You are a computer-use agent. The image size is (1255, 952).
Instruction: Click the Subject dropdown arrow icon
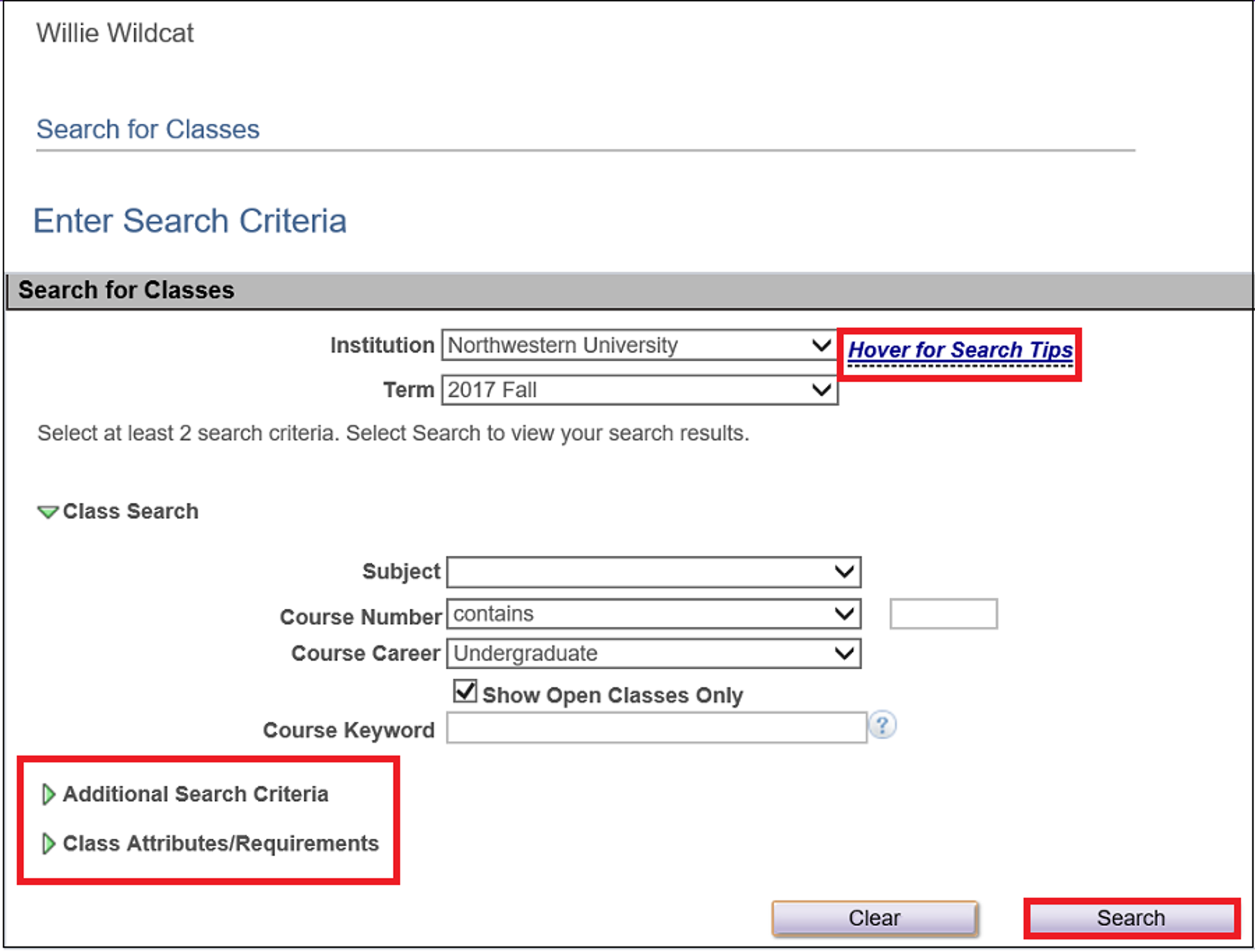point(844,572)
